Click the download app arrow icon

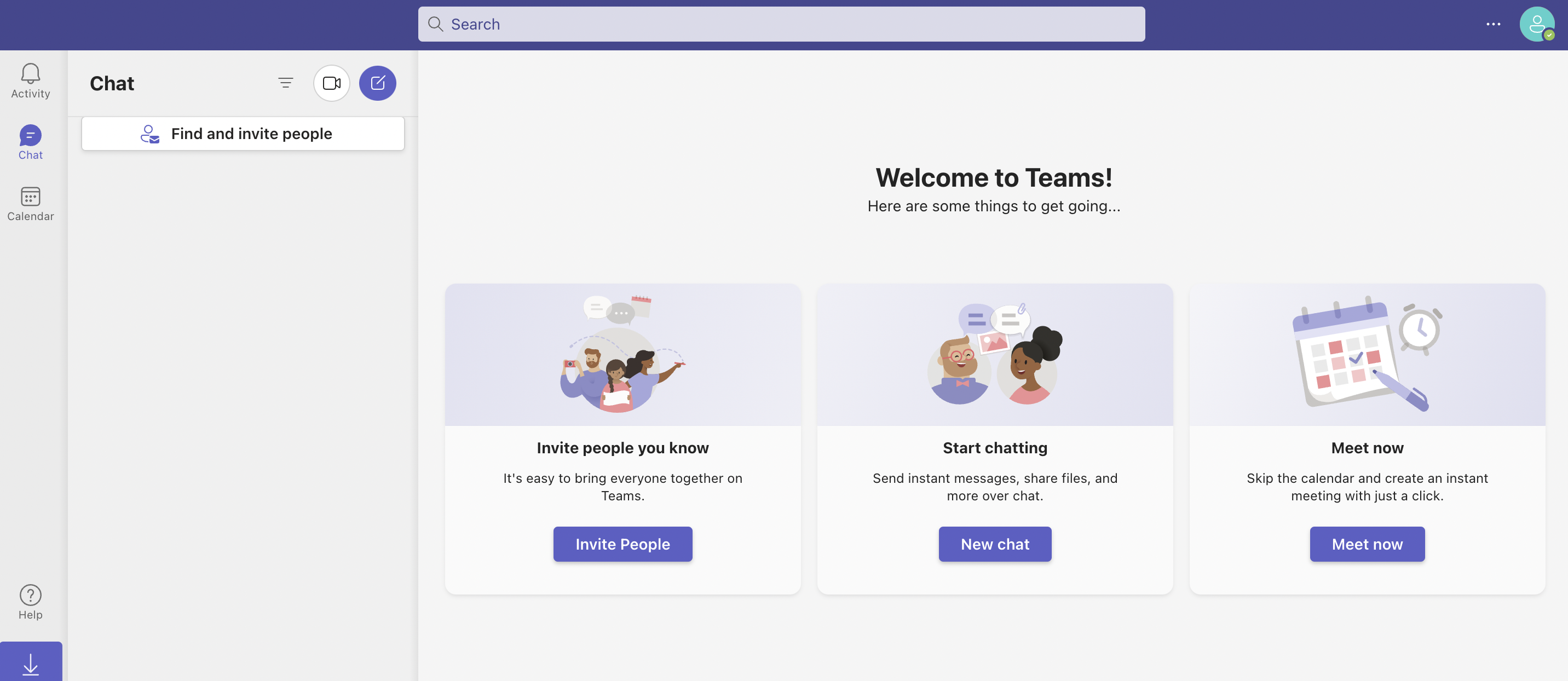coord(31,663)
